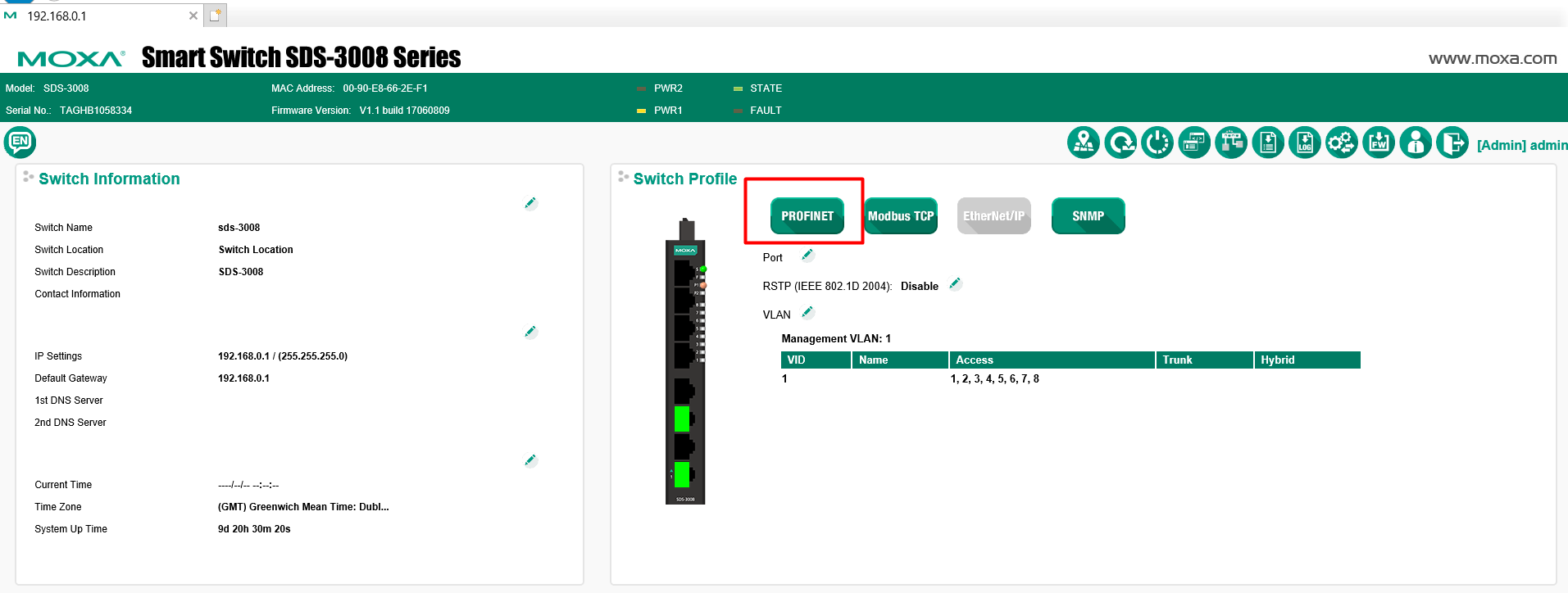Viewport: 1568px width, 593px height.
Task: Click the Switch Information heading
Action: (x=109, y=179)
